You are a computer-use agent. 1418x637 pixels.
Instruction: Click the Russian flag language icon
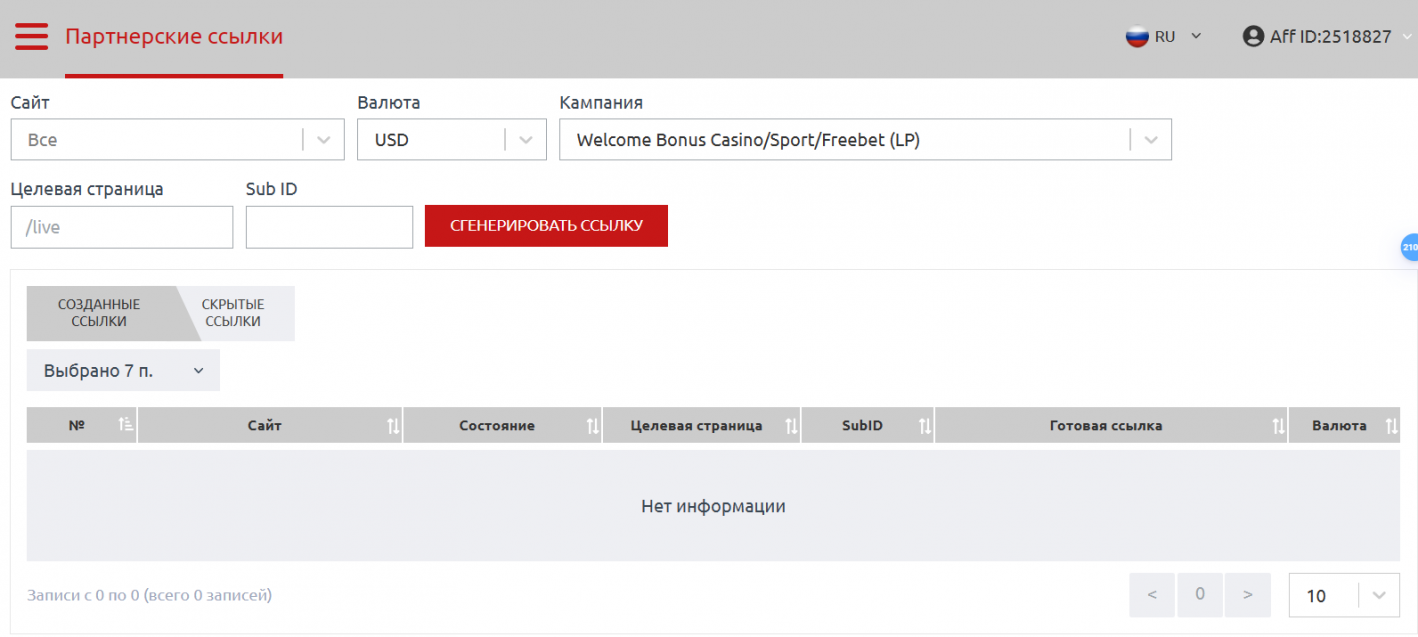(1137, 37)
